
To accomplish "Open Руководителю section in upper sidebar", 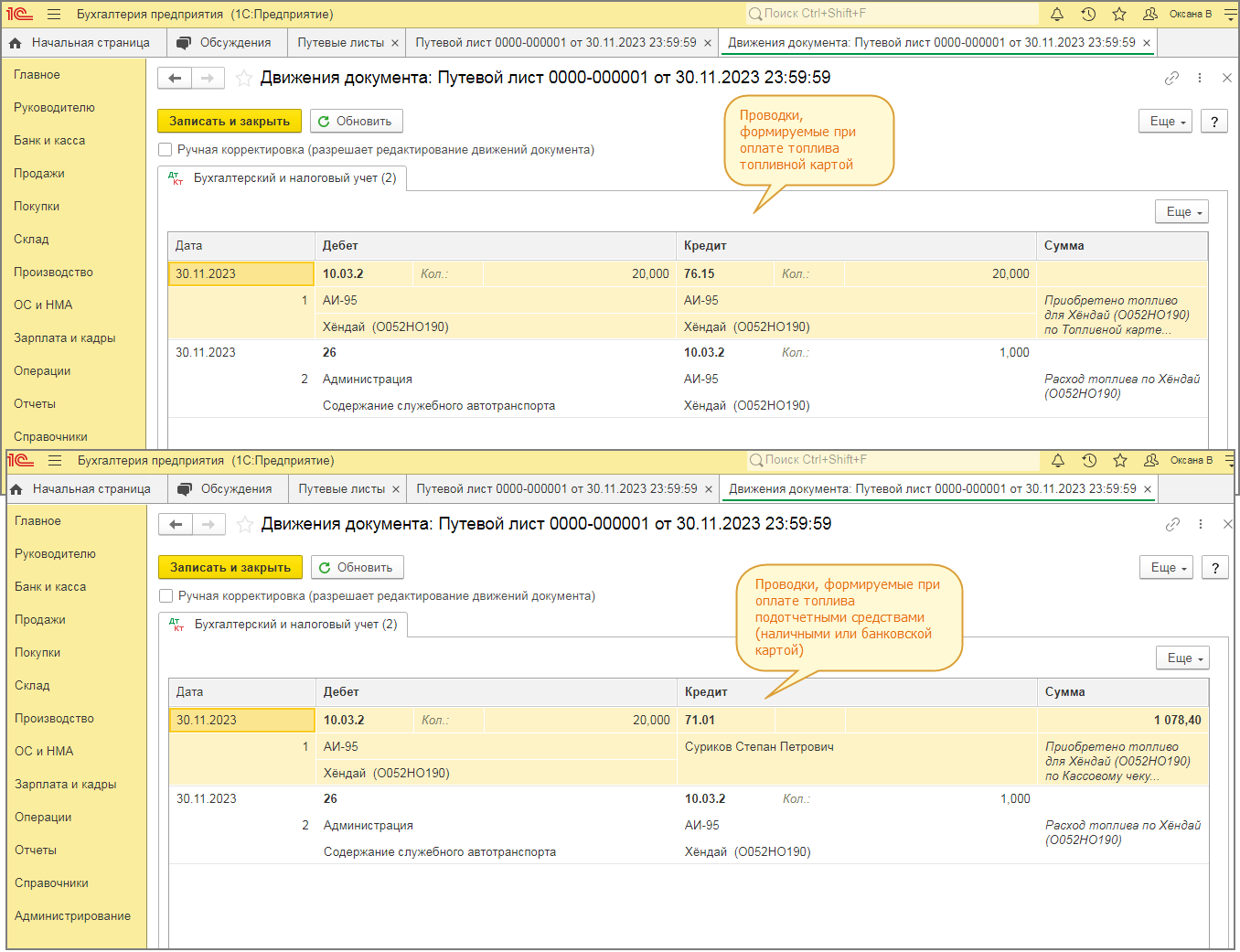I will click(x=55, y=108).
